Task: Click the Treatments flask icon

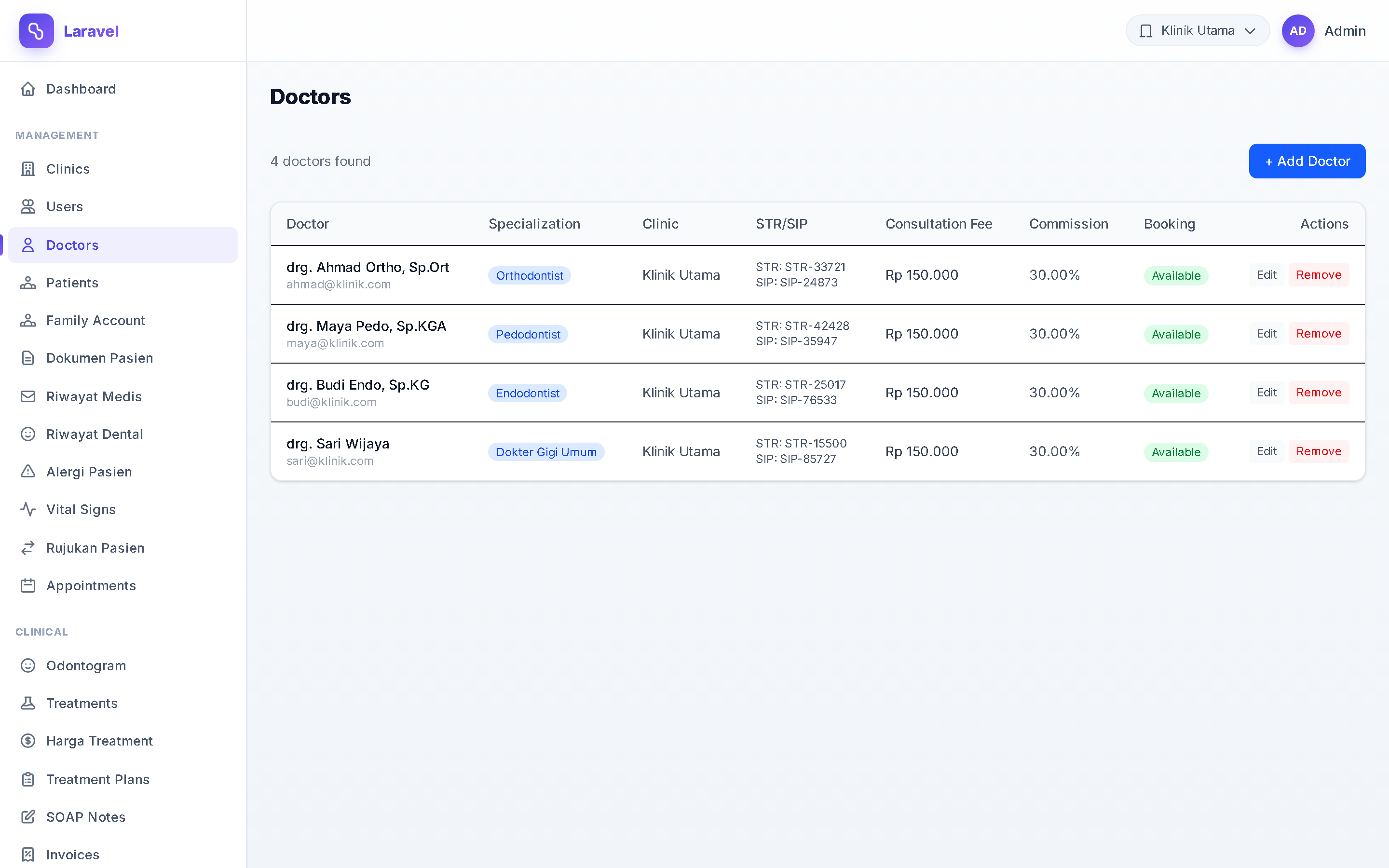Action: click(x=28, y=703)
